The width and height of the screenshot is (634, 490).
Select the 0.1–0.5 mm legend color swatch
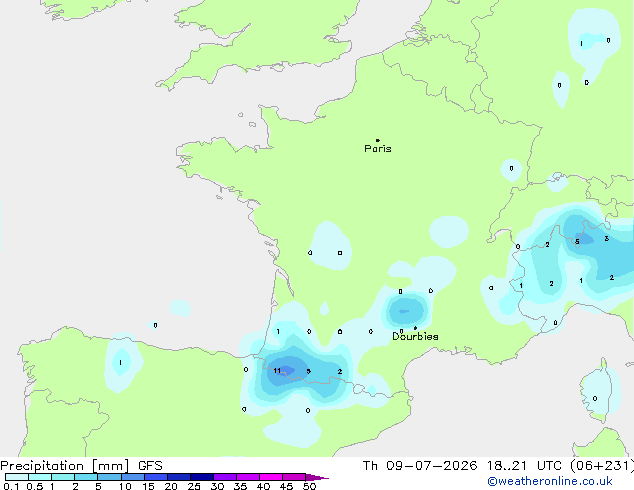17,477
